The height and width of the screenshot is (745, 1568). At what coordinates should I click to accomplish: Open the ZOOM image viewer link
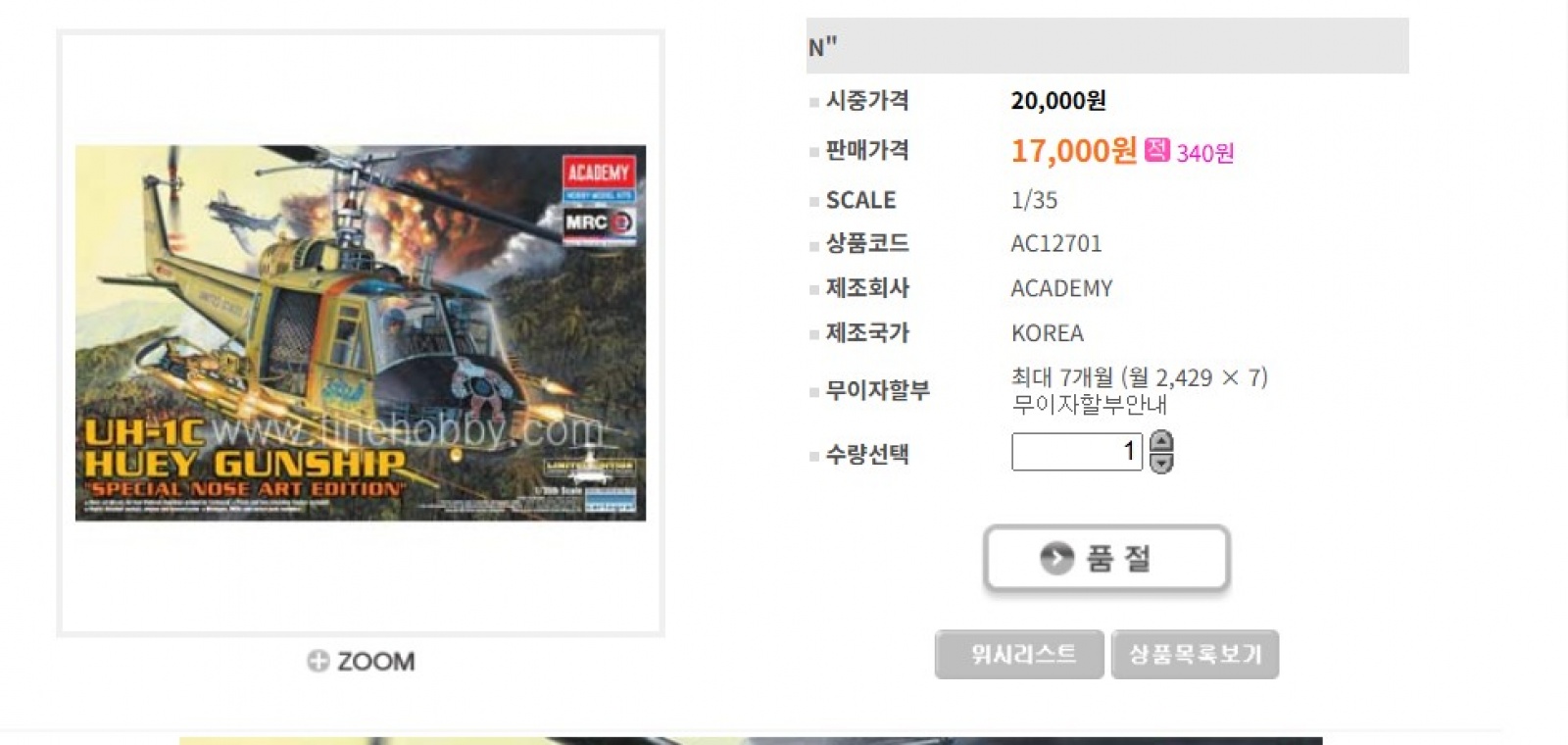point(361,661)
